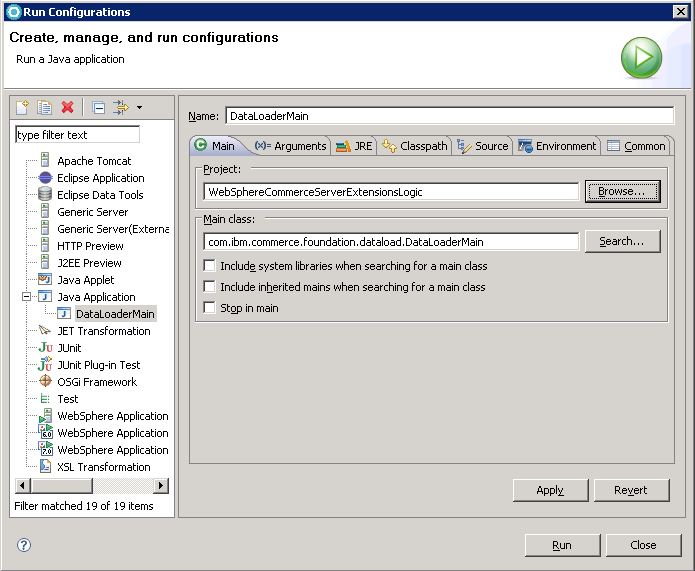Click the Browse button for Project
Screen dimensions: 695x571
(622, 191)
